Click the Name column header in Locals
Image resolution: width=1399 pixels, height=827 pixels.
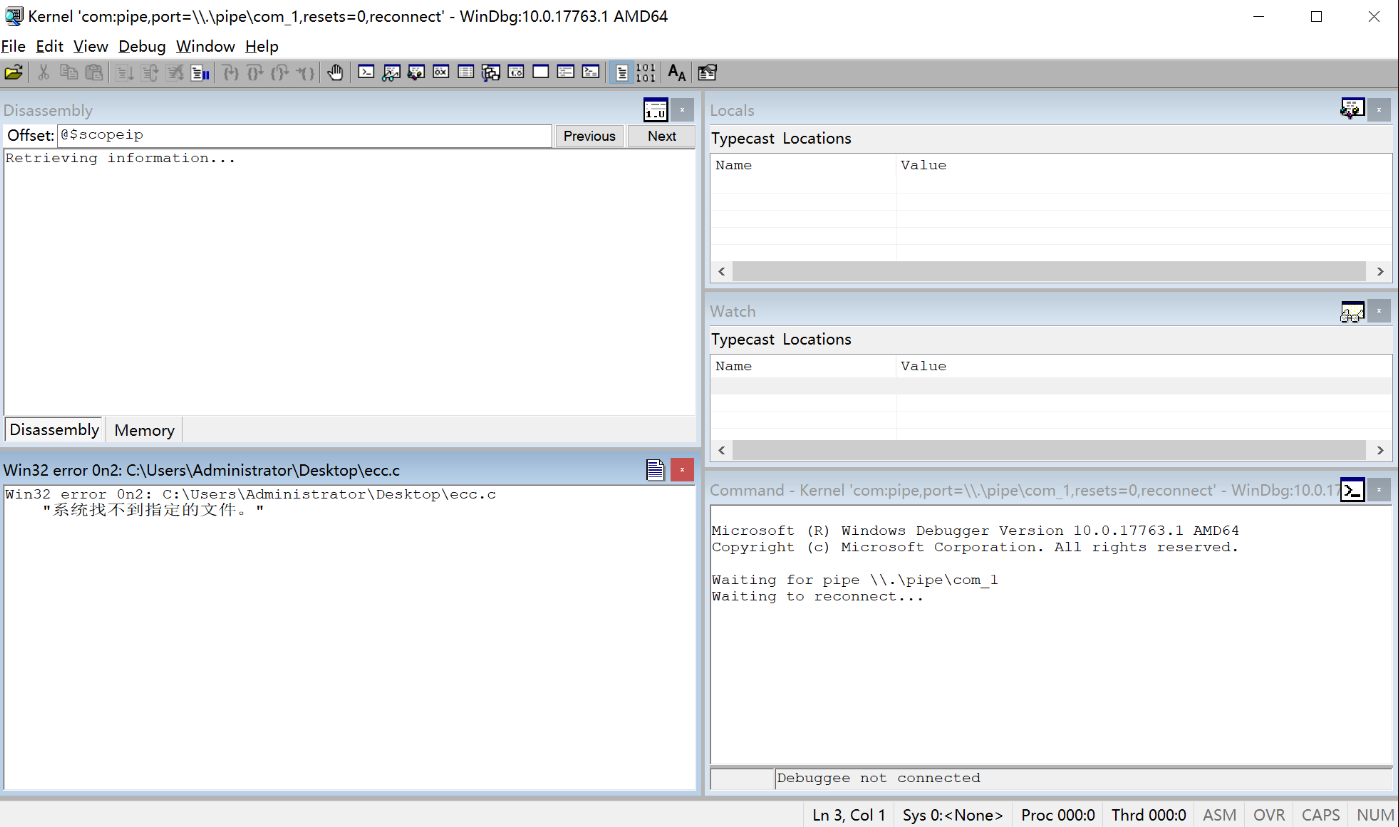[x=803, y=165]
